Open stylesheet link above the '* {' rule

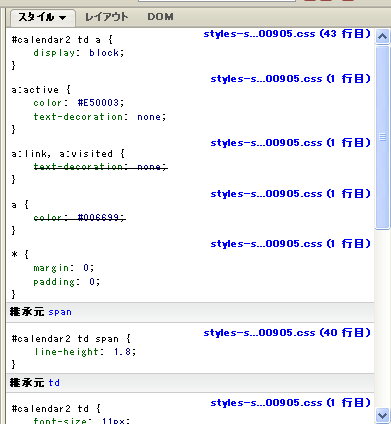pyautogui.click(x=290, y=244)
